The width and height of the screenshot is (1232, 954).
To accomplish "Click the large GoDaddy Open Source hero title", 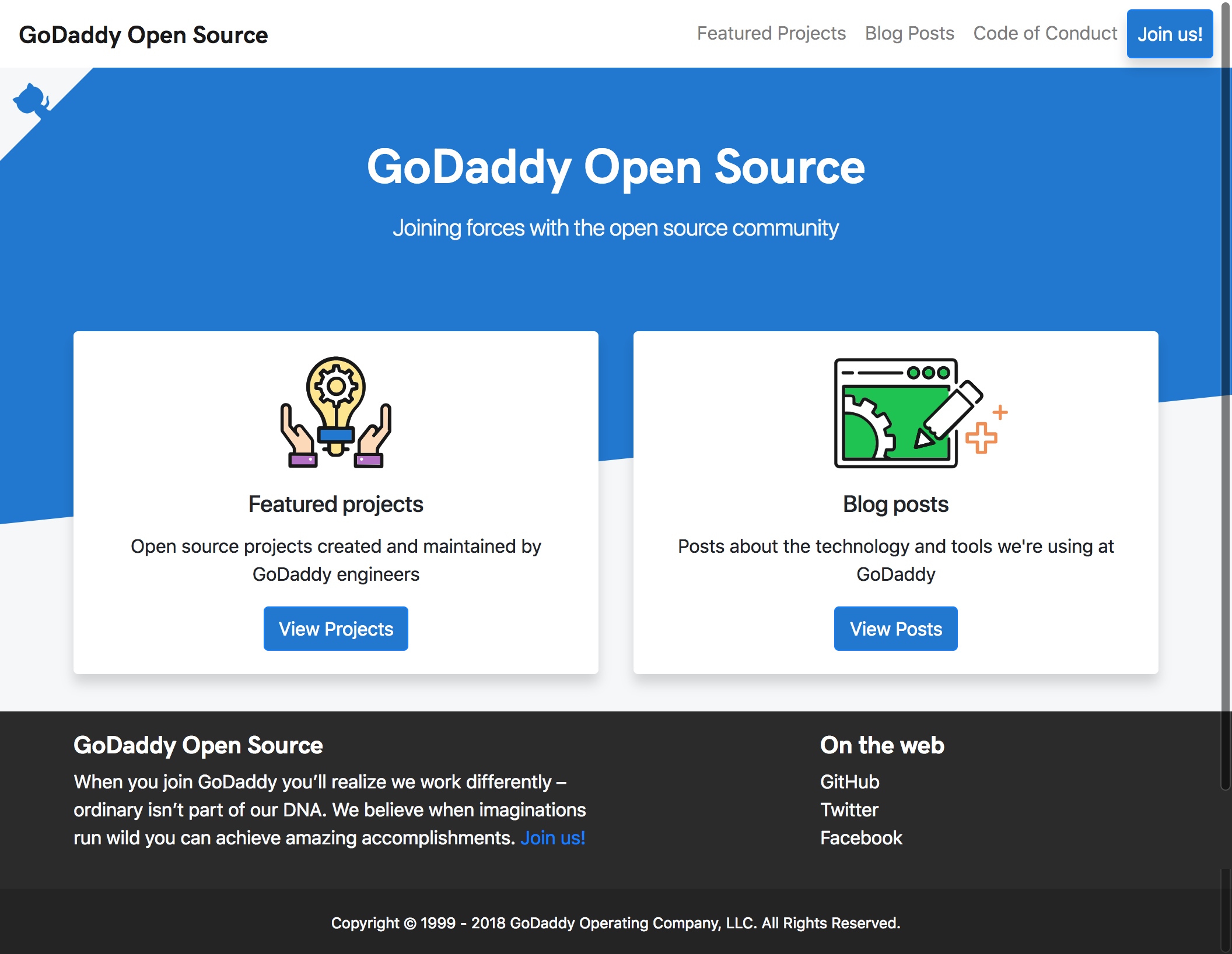I will [616, 167].
